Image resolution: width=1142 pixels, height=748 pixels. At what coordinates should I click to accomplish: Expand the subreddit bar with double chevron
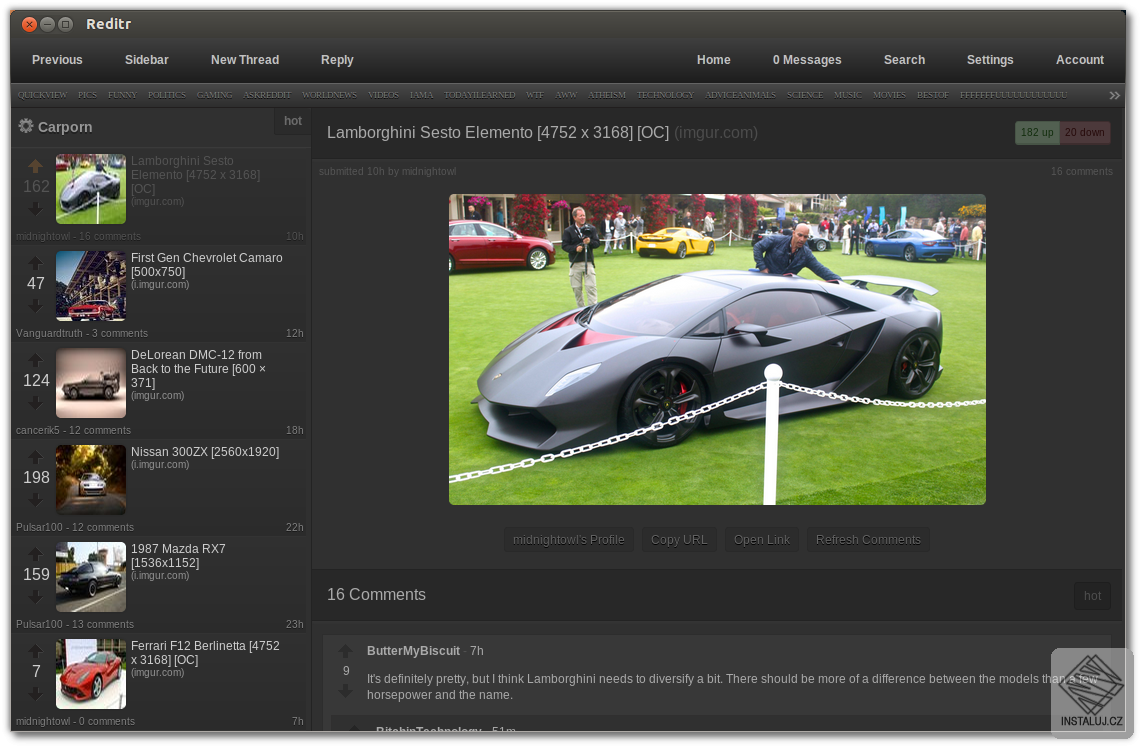click(1114, 95)
